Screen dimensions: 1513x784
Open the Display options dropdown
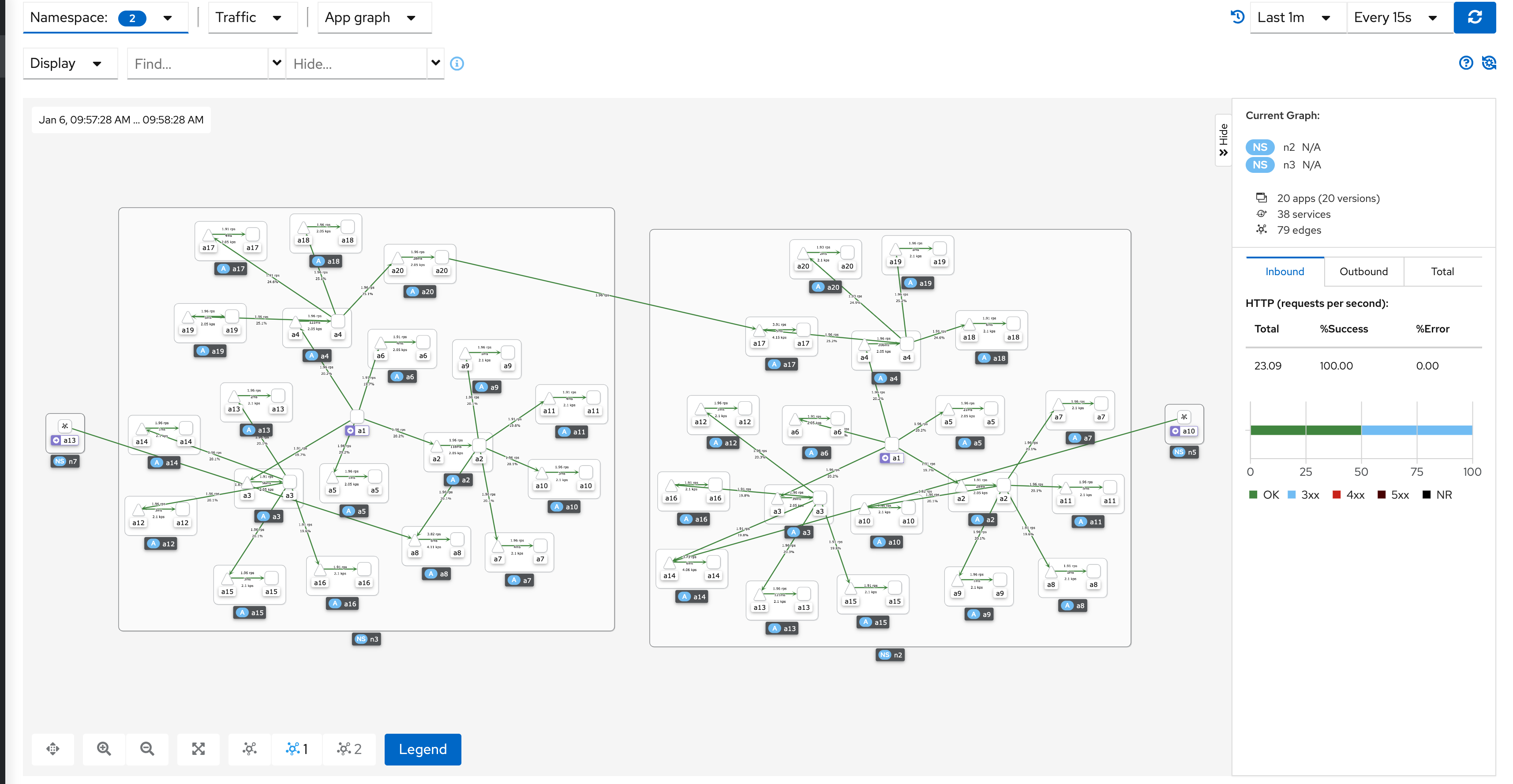click(70, 63)
